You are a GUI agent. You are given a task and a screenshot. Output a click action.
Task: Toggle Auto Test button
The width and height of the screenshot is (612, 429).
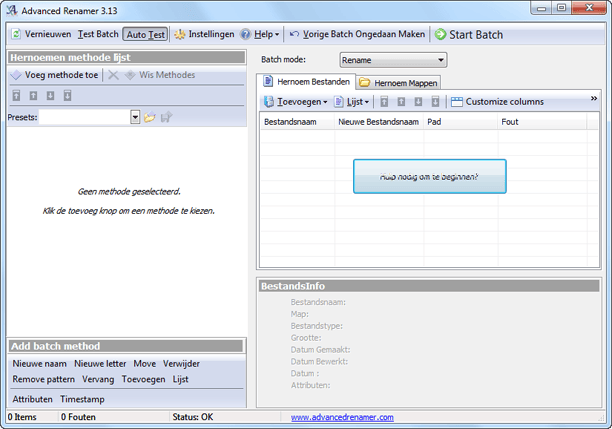(x=145, y=34)
